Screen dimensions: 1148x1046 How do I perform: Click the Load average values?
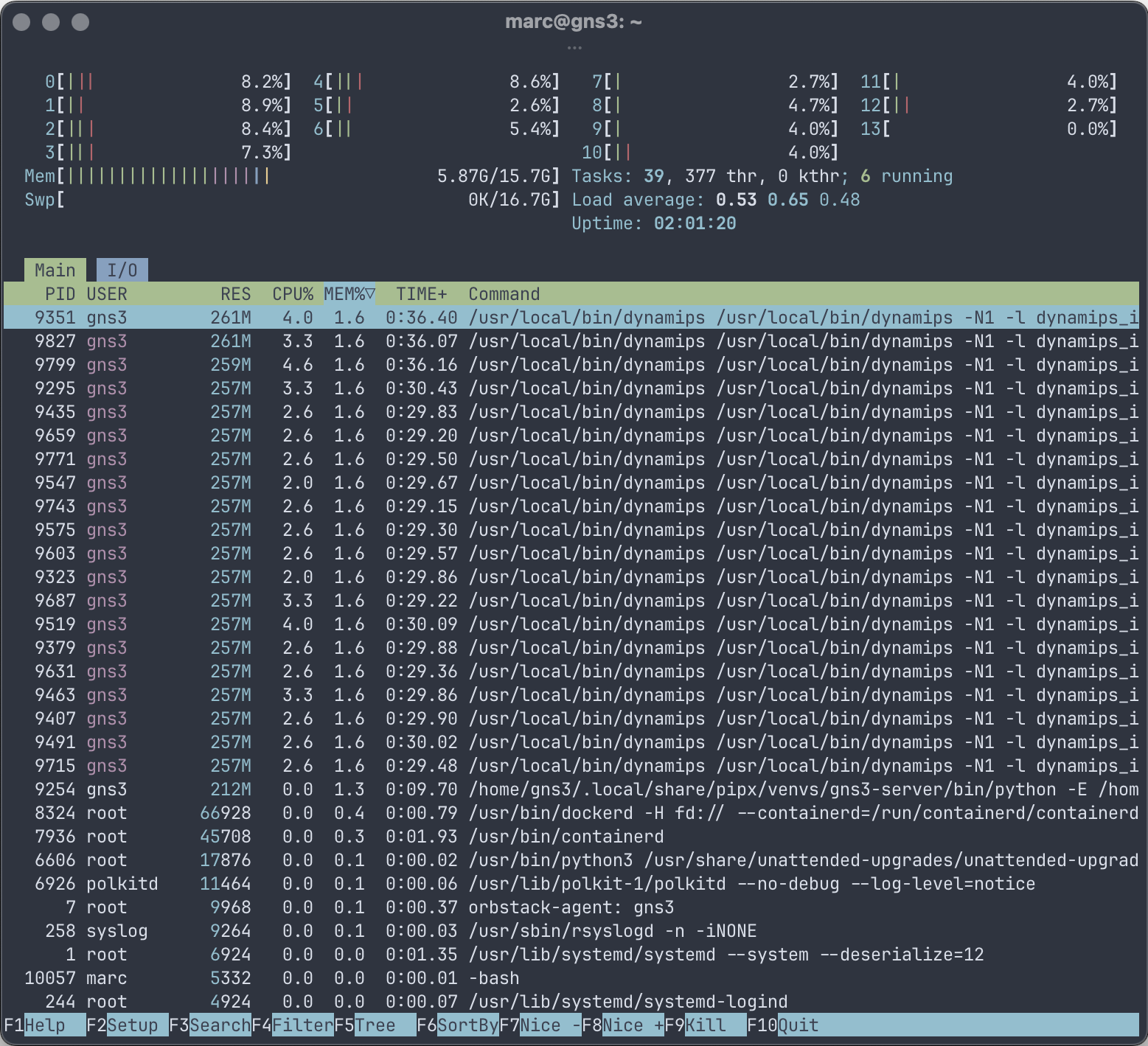coord(788,199)
